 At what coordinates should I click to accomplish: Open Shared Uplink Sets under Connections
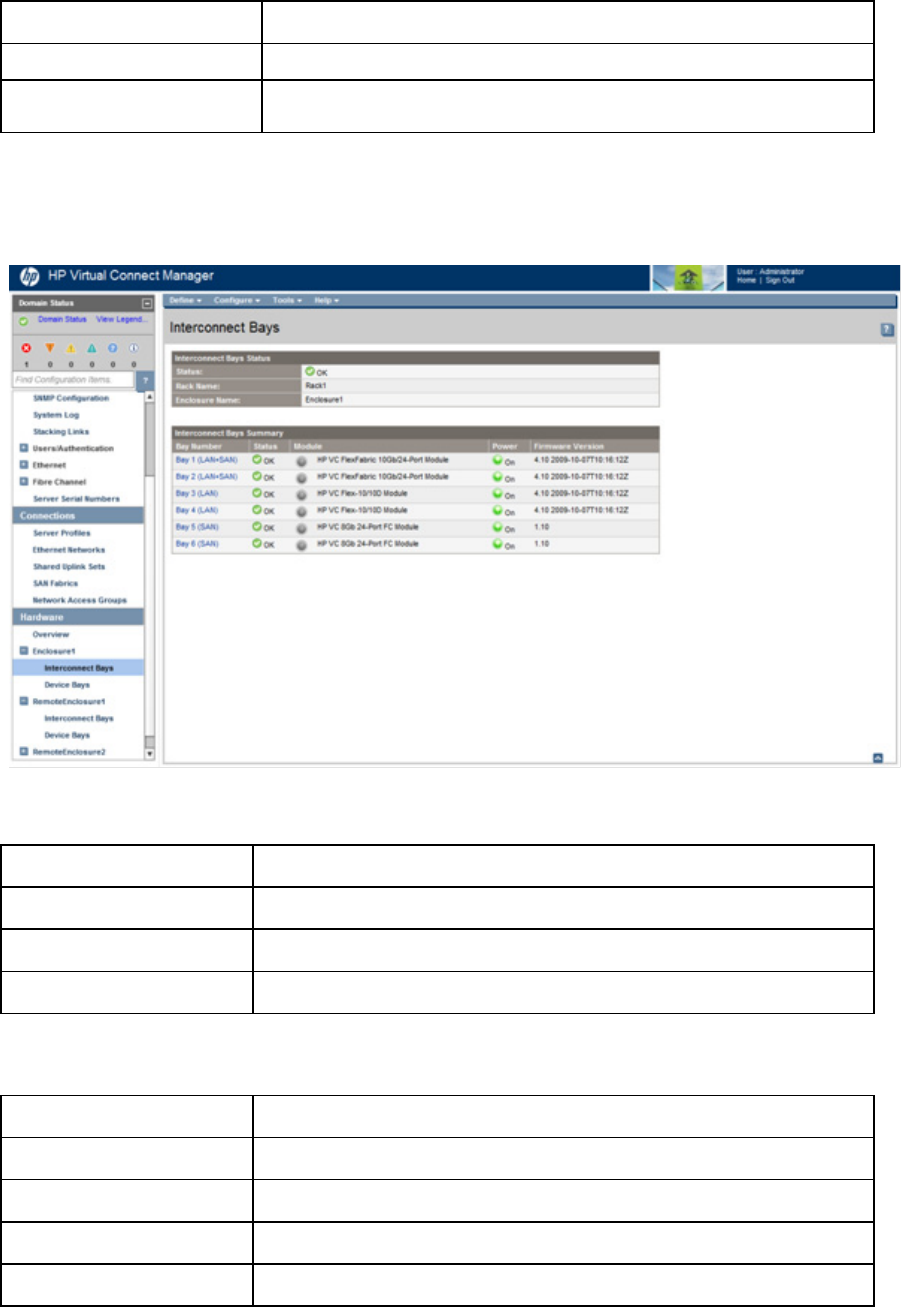[x=68, y=566]
